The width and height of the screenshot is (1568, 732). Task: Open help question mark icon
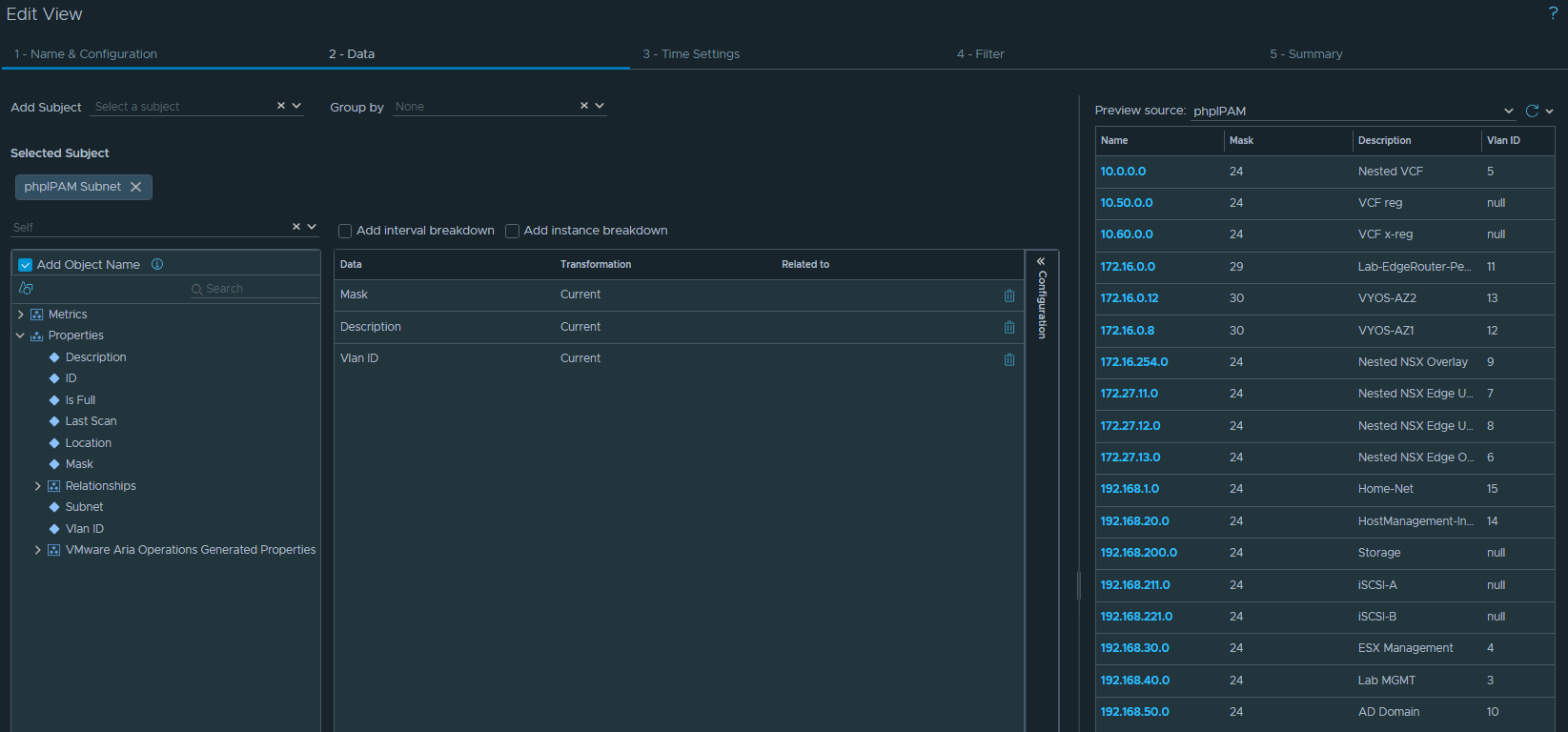tap(1553, 13)
